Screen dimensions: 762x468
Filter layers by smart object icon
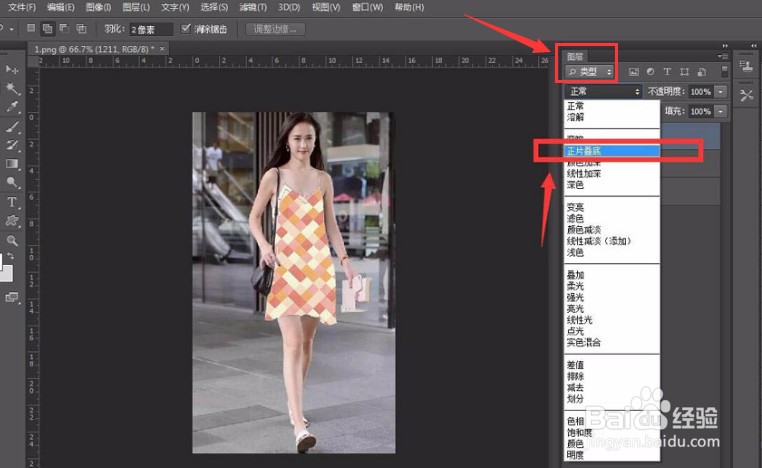coord(701,72)
